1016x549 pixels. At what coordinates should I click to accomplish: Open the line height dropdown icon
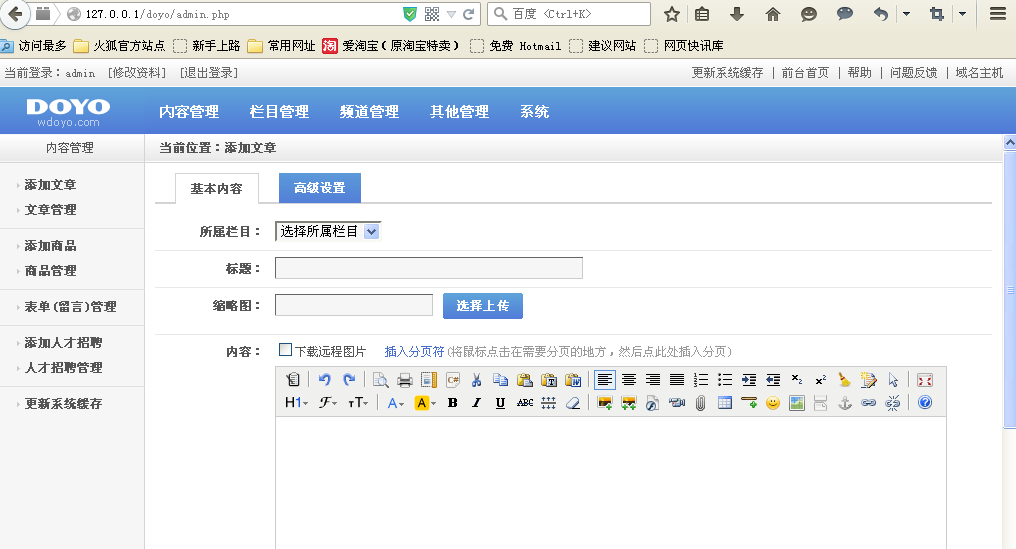point(549,403)
